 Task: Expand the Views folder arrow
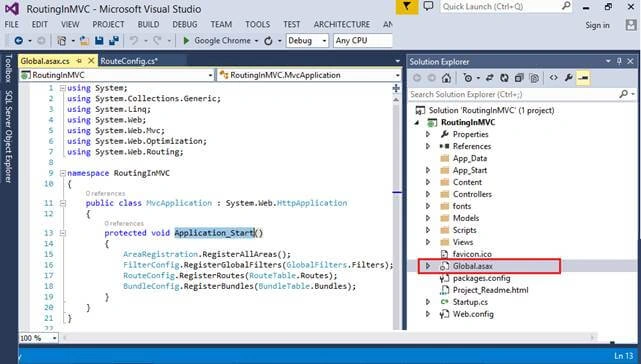point(428,242)
